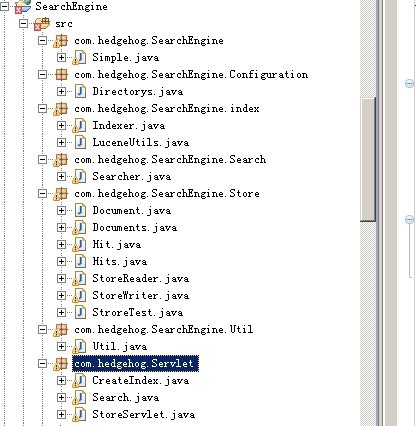Expand Simple.java file node
Image resolution: width=416 pixels, height=426 pixels.
point(61,58)
